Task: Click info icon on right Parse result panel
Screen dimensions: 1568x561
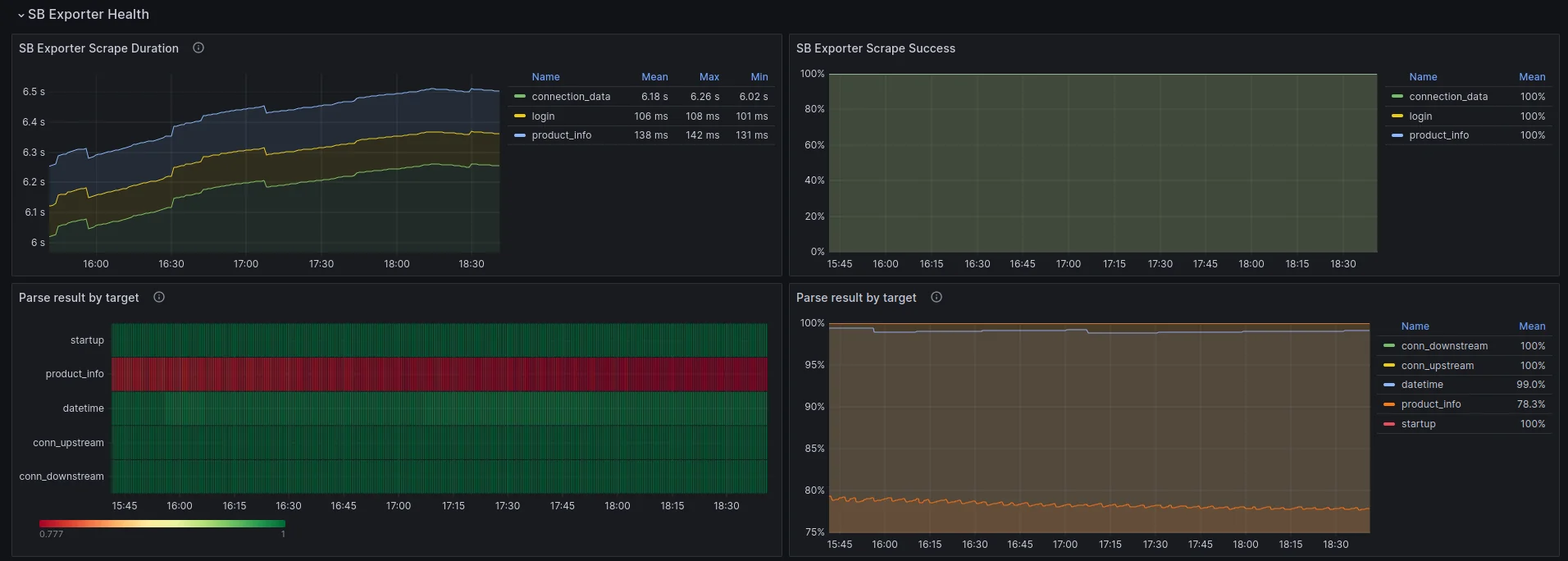Action: click(937, 298)
